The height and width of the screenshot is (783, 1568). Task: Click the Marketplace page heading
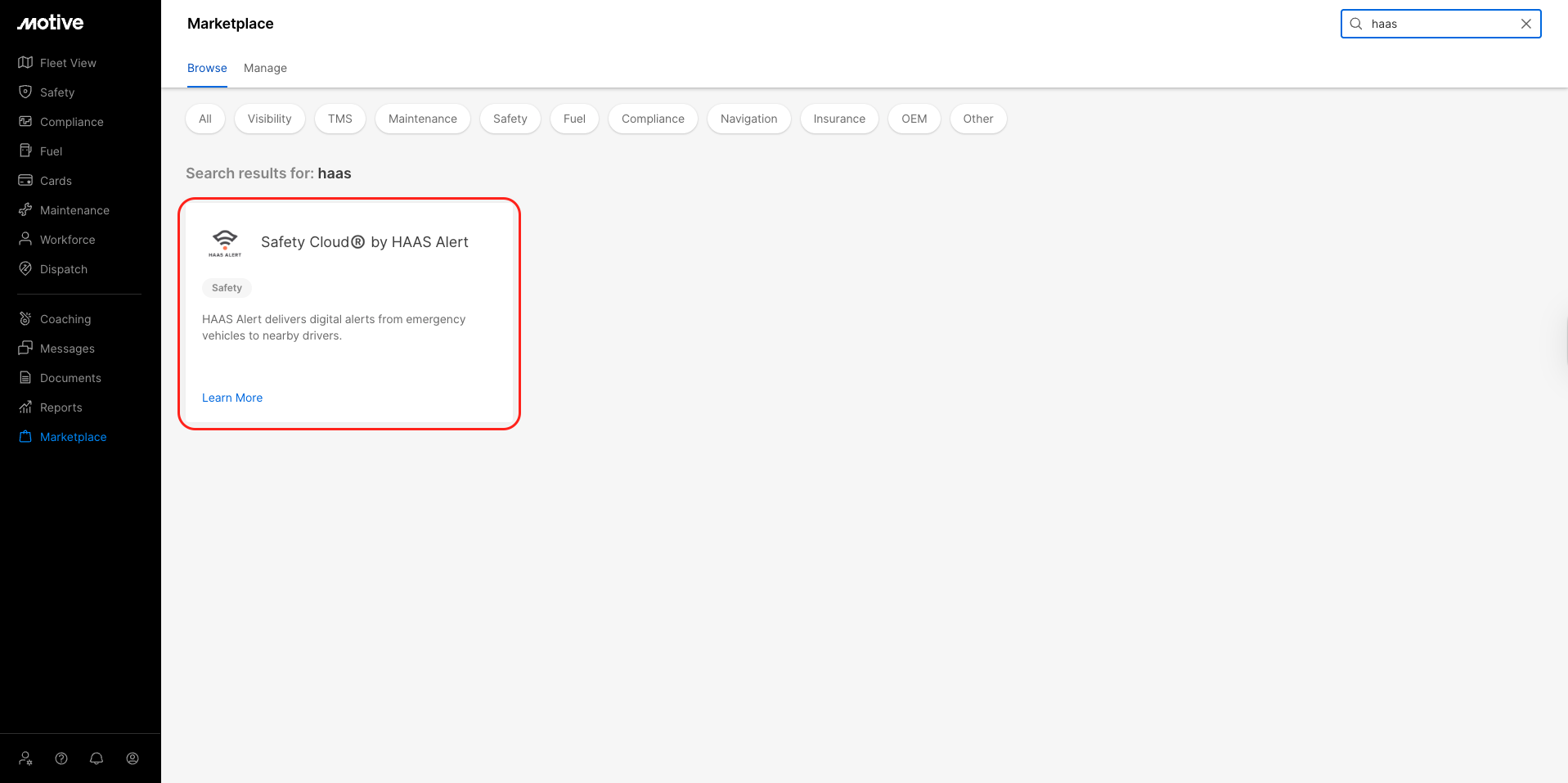click(231, 24)
